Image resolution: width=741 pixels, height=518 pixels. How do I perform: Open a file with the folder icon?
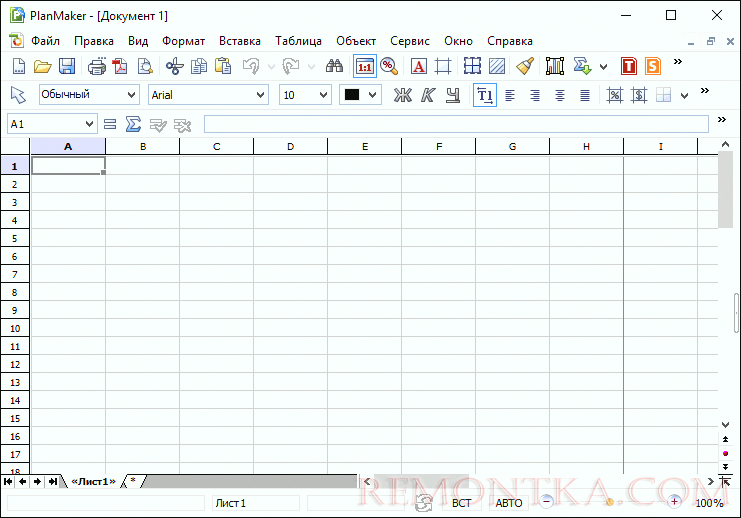43,66
